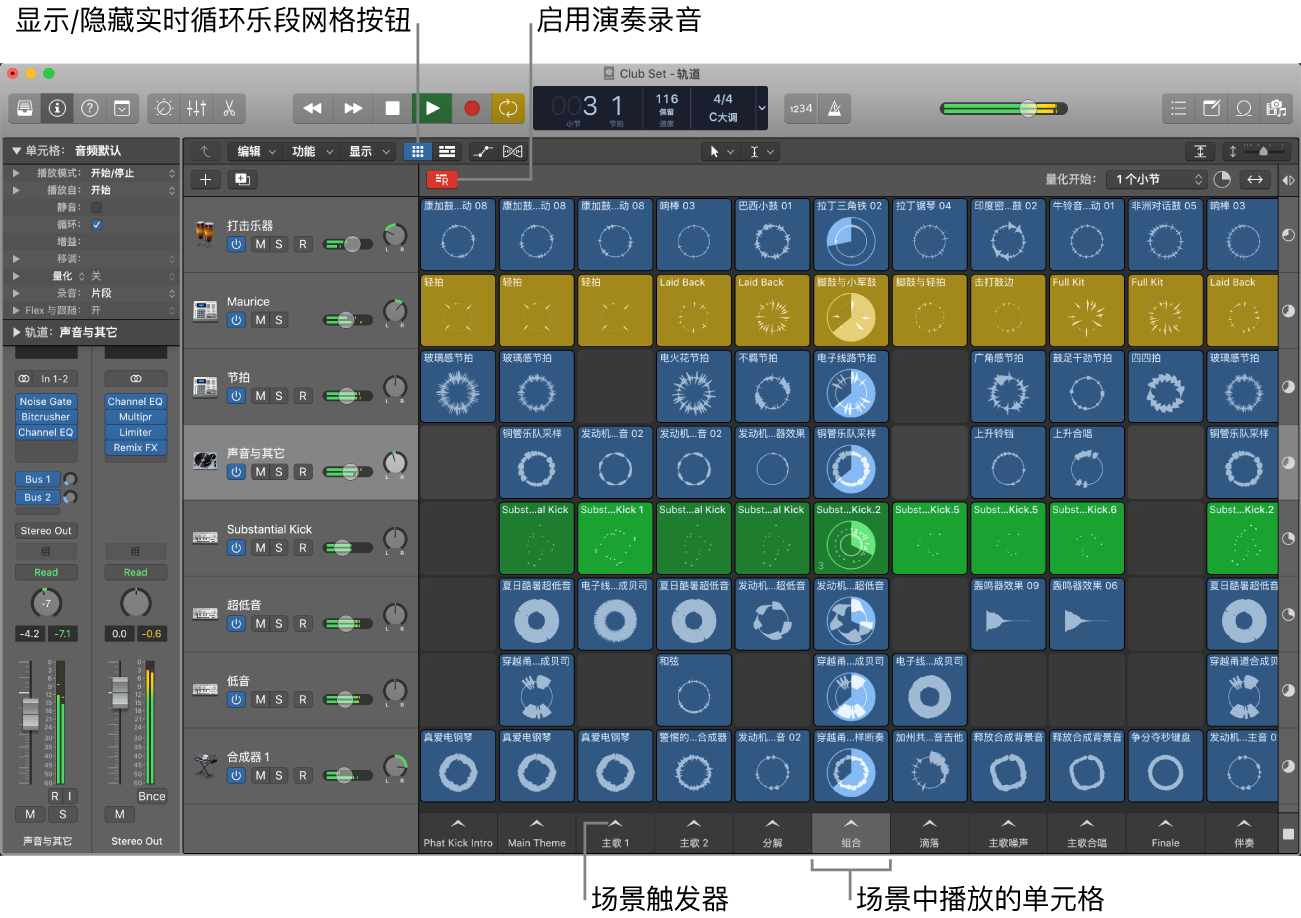
Task: Open the List Editors button
Action: click(1179, 108)
